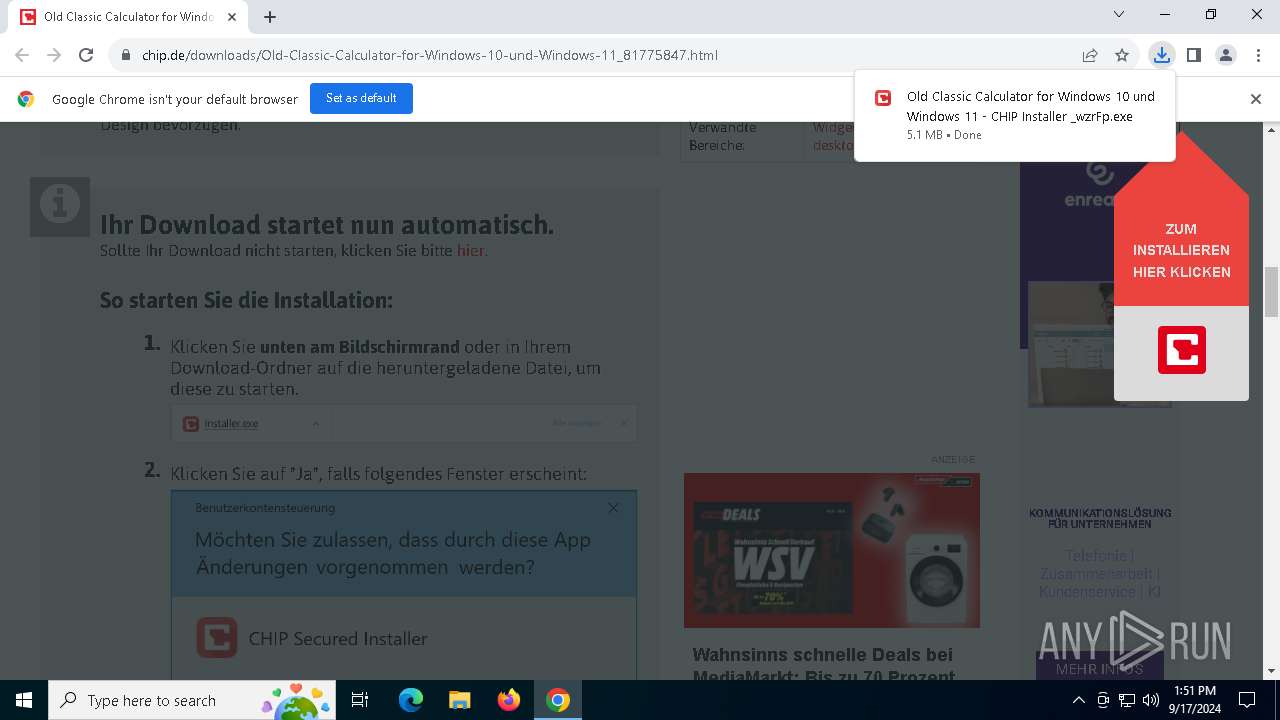Click the red 'hier' download link
Screen dimensions: 1280x720
pos(471,251)
